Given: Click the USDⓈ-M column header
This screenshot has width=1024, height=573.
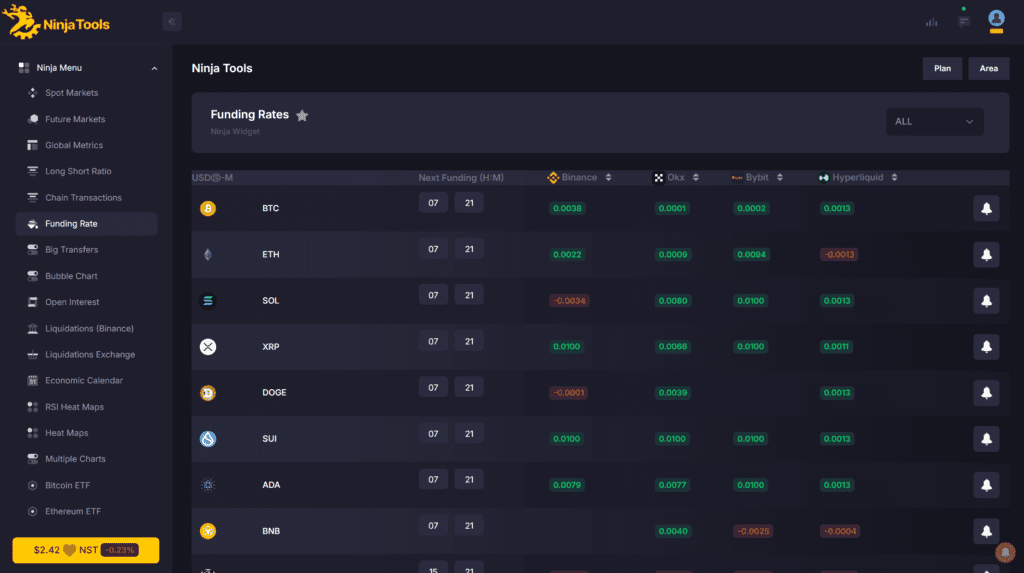Looking at the screenshot, I should [212, 178].
